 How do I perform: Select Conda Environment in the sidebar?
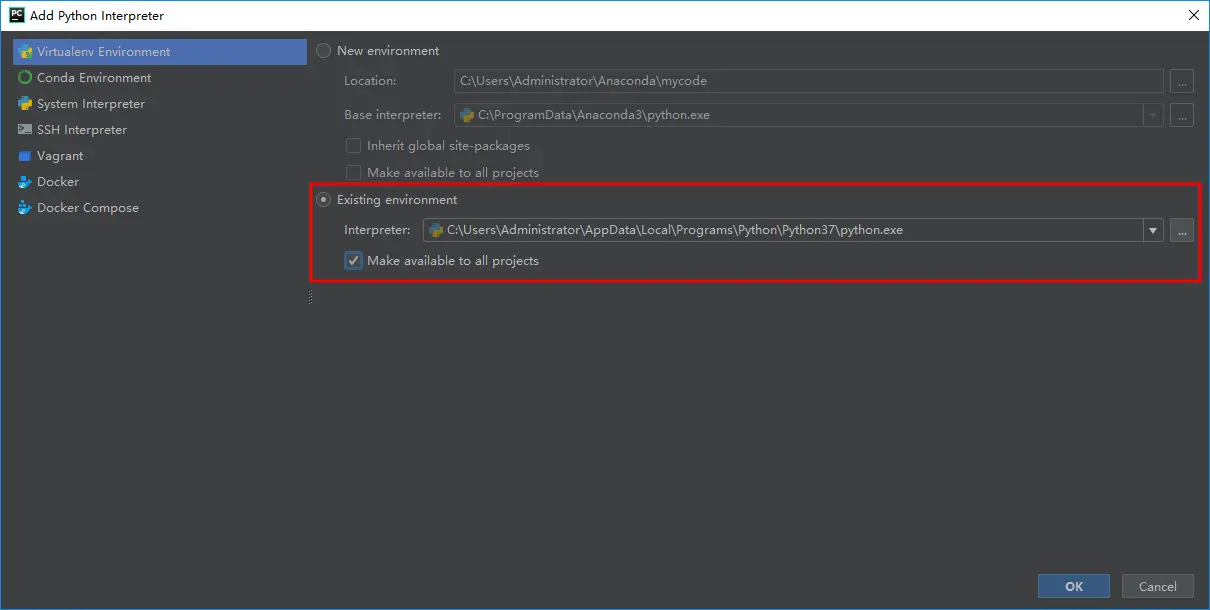[x=160, y=78]
